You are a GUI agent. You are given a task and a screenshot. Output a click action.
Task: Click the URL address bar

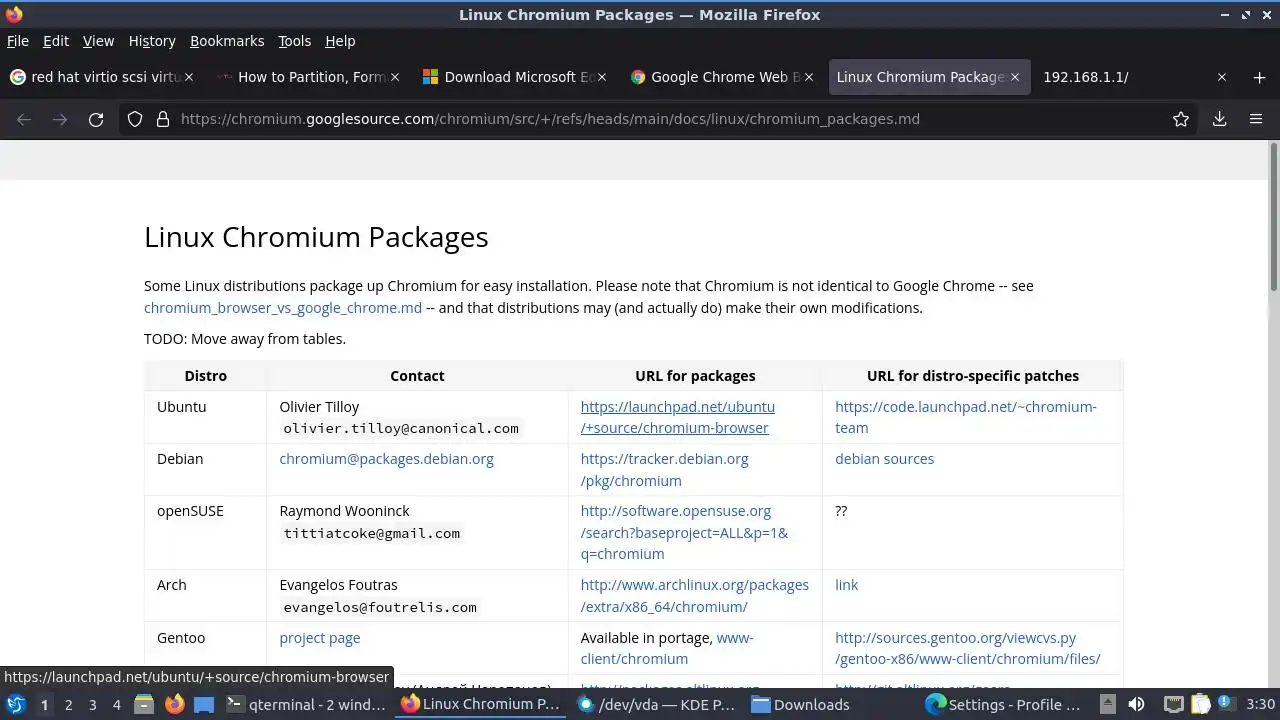[660, 119]
